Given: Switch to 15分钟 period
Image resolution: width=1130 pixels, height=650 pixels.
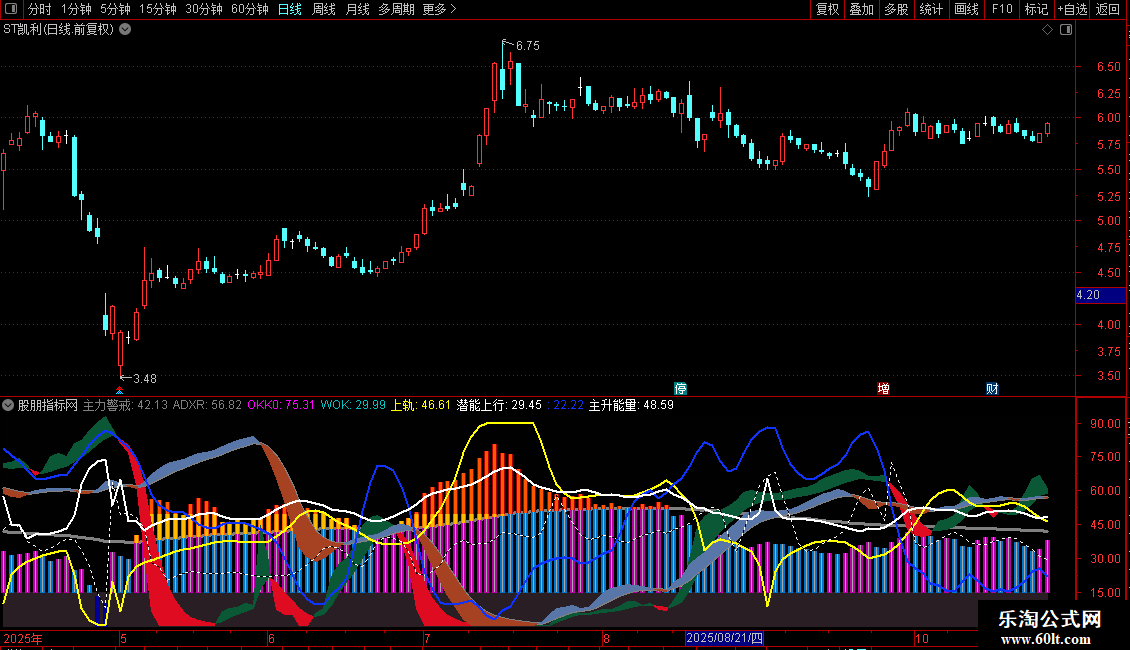Looking at the screenshot, I should (158, 9).
